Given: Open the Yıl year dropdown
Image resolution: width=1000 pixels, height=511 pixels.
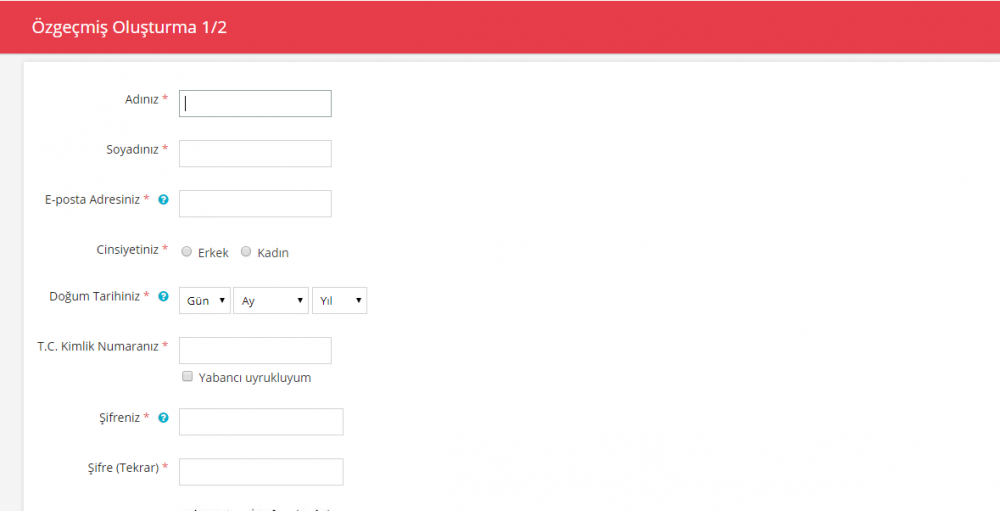Looking at the screenshot, I should point(339,300).
